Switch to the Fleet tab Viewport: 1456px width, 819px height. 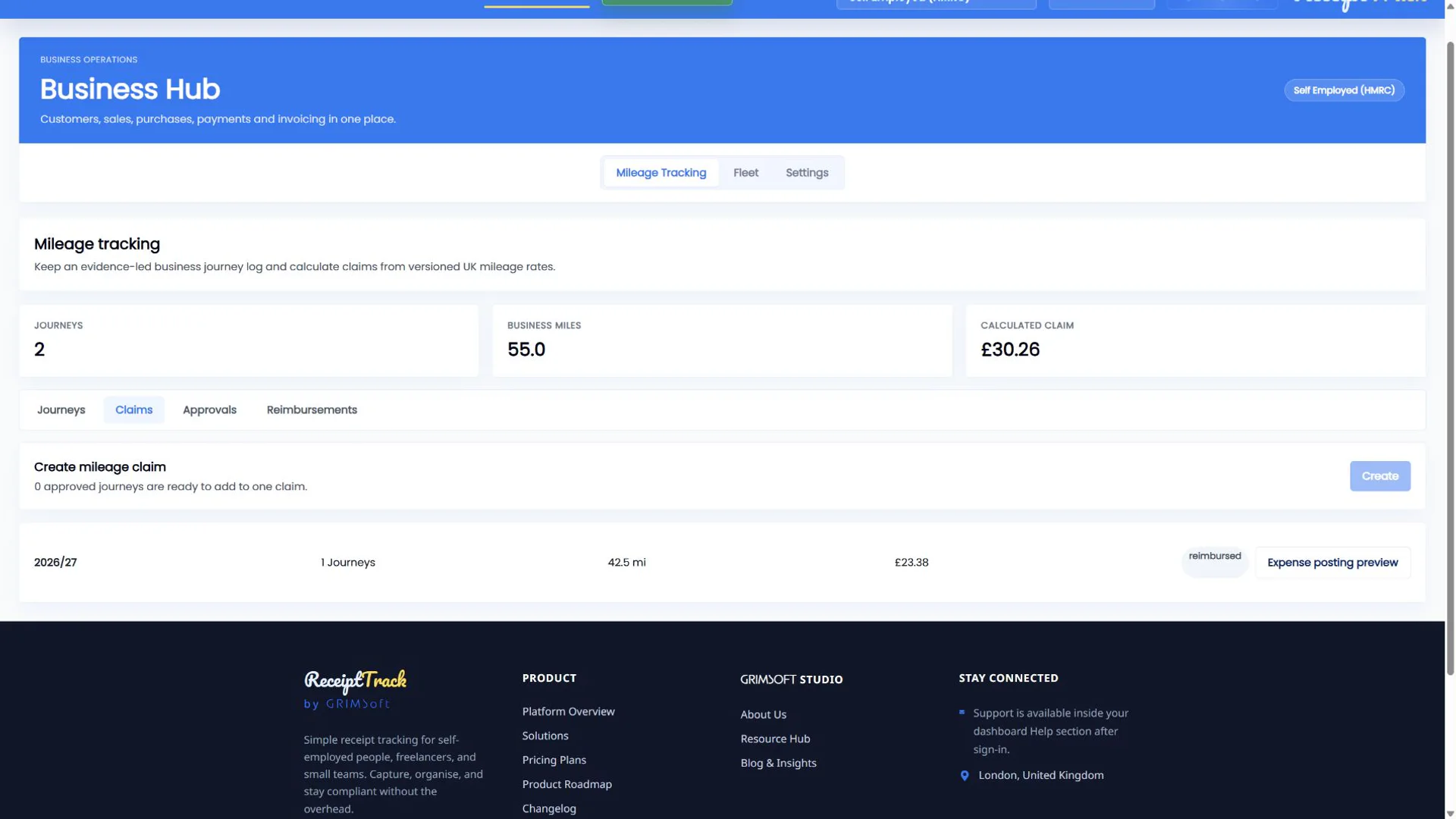tap(745, 173)
